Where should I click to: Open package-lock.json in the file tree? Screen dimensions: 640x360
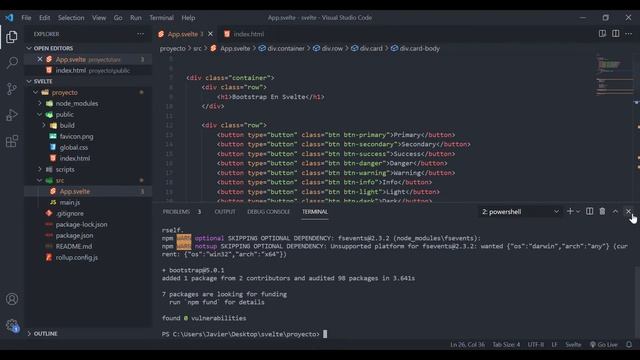pos(81,224)
